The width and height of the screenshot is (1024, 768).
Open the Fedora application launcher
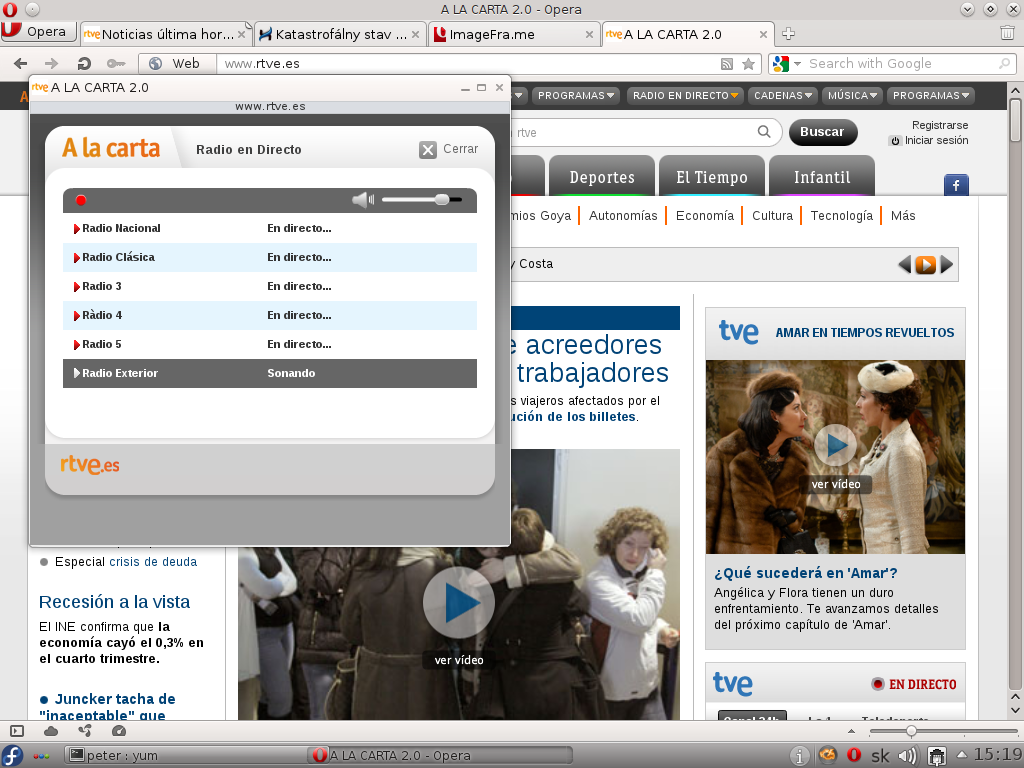click(x=12, y=756)
